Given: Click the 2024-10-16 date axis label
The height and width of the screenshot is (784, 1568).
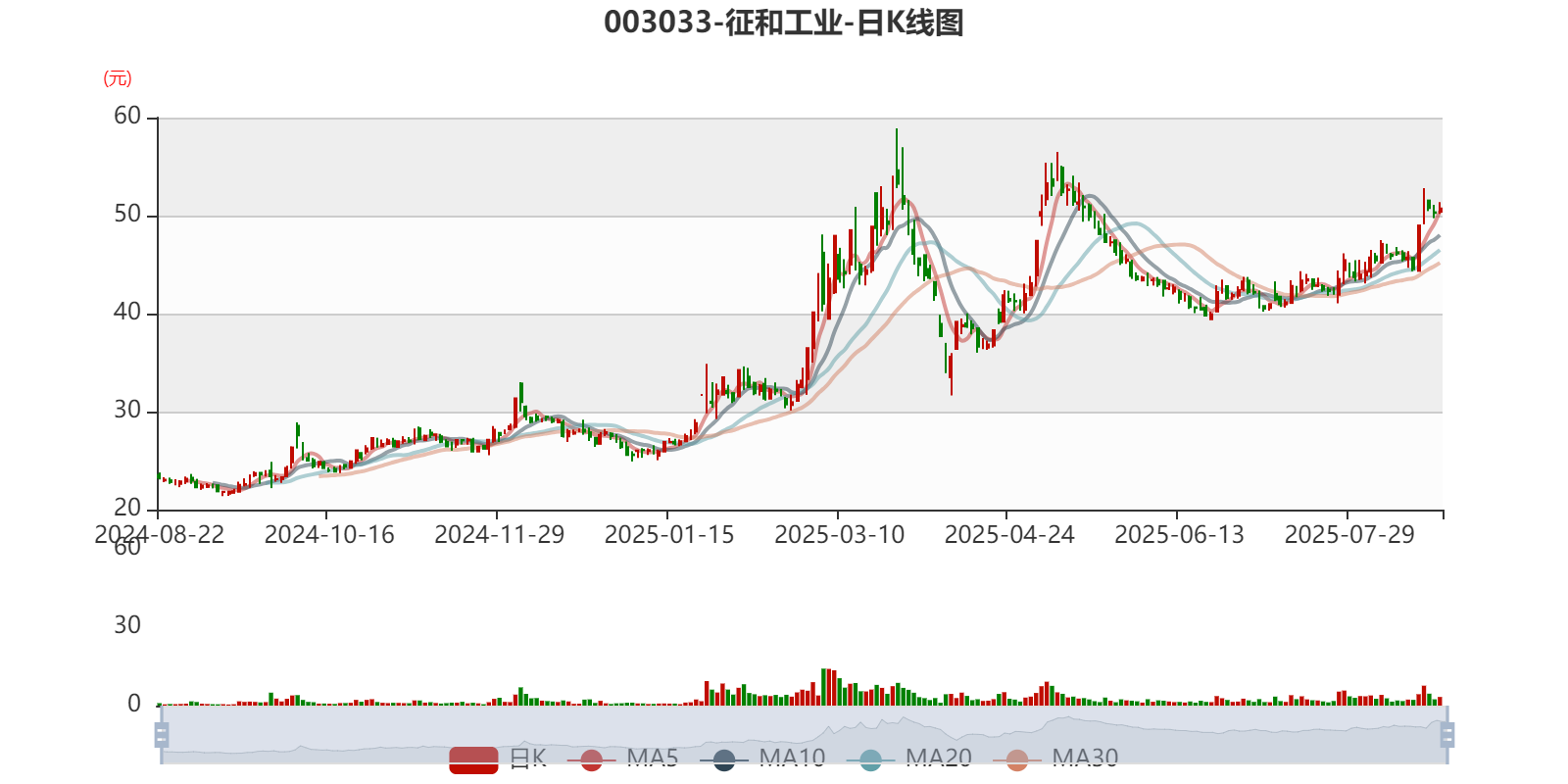Looking at the screenshot, I should (x=329, y=534).
